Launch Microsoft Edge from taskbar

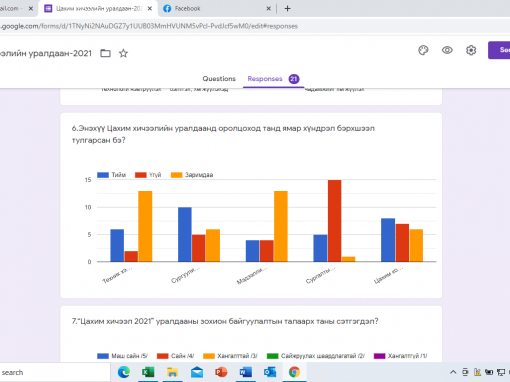pyautogui.click(x=124, y=372)
